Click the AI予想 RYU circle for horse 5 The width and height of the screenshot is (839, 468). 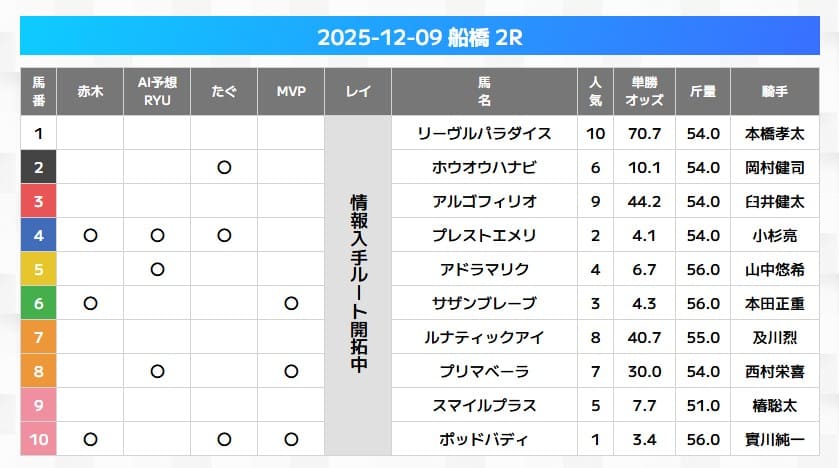[157, 269]
